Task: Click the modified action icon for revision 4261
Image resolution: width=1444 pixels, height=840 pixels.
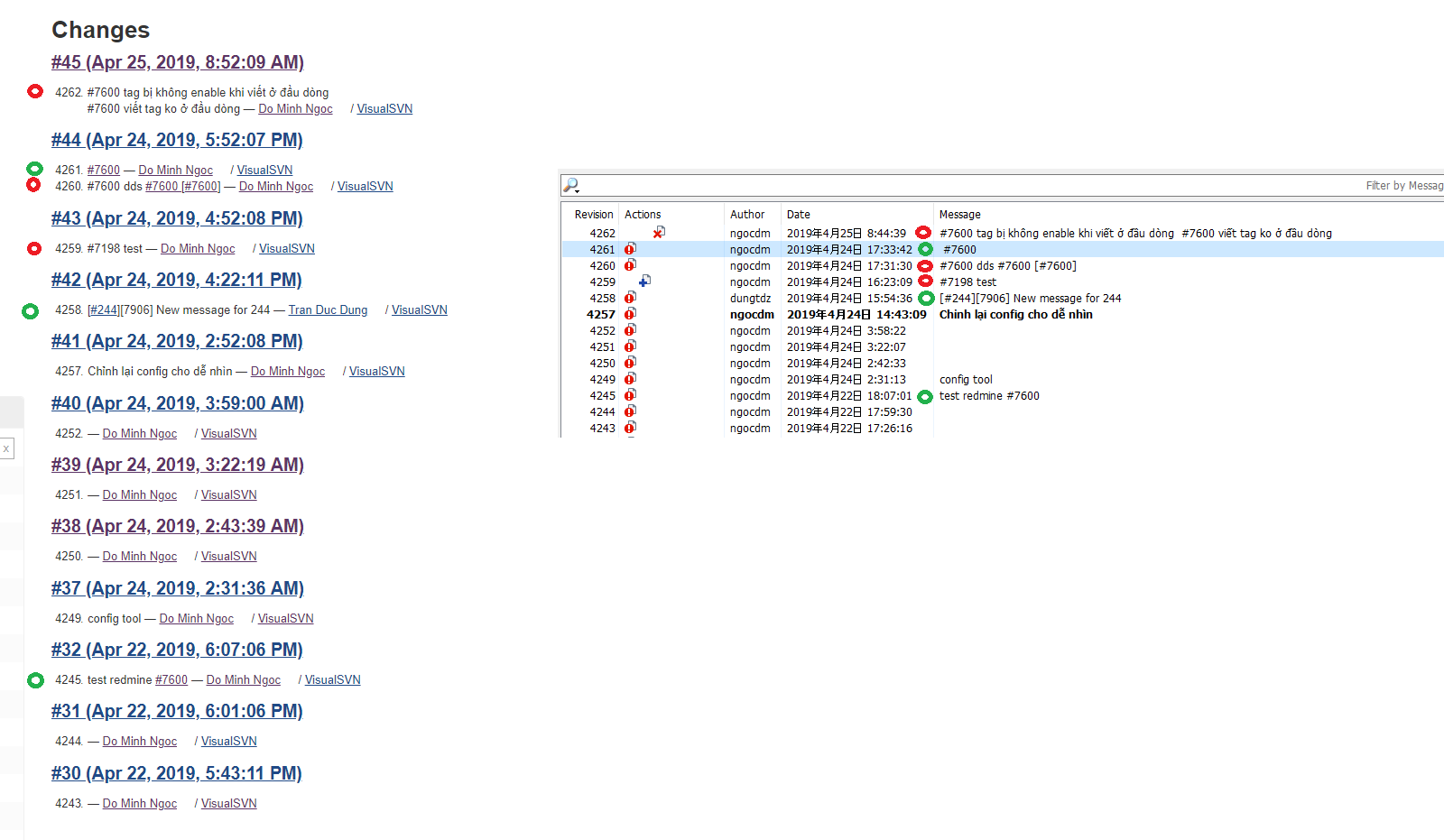Action: [630, 249]
